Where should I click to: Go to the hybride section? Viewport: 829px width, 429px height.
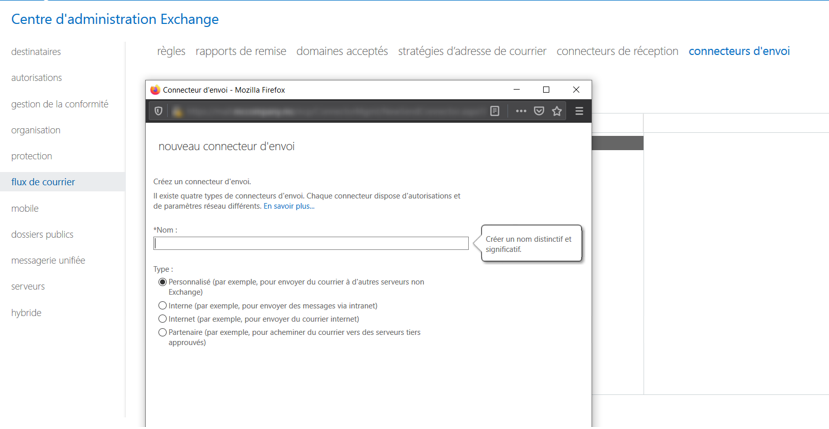click(x=26, y=313)
